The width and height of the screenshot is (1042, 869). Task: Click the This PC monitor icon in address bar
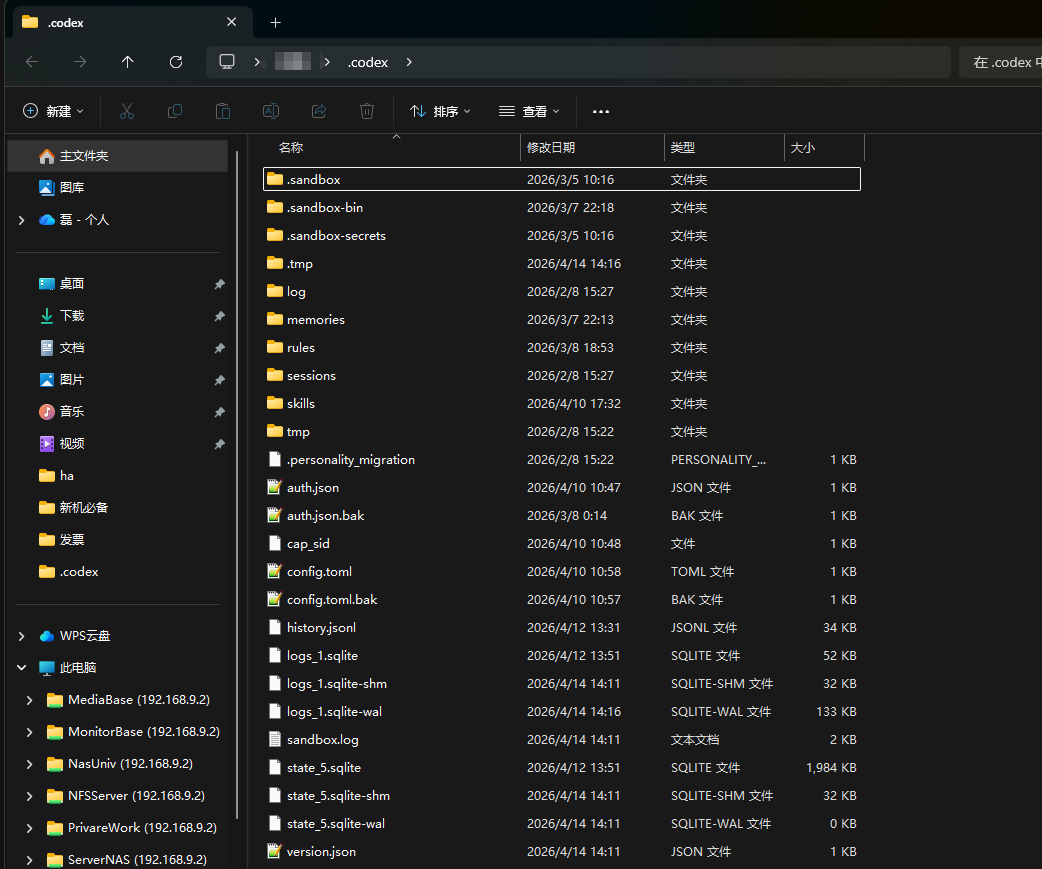click(227, 62)
